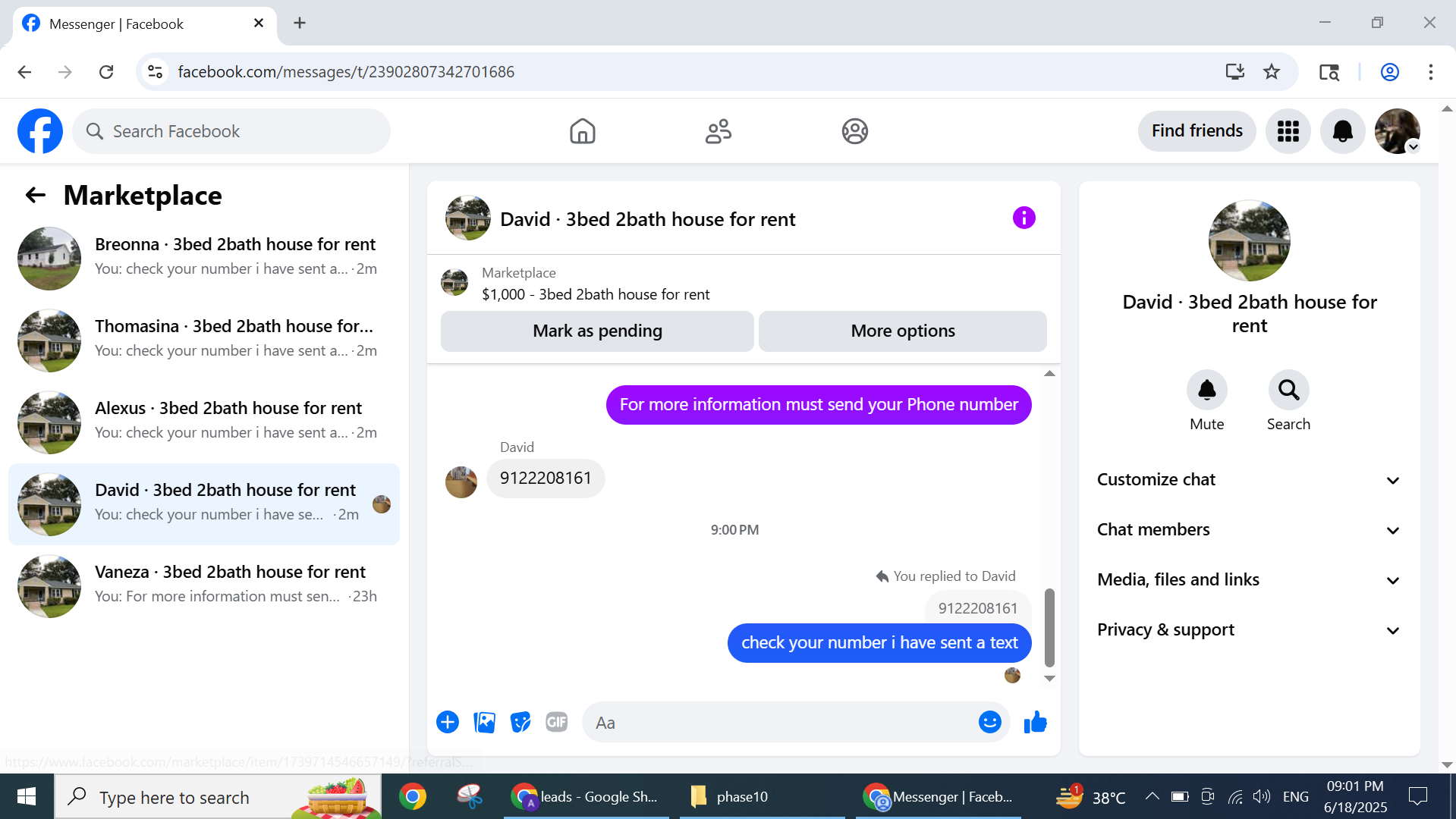
Task: Click Mark as pending button
Action: (597, 331)
